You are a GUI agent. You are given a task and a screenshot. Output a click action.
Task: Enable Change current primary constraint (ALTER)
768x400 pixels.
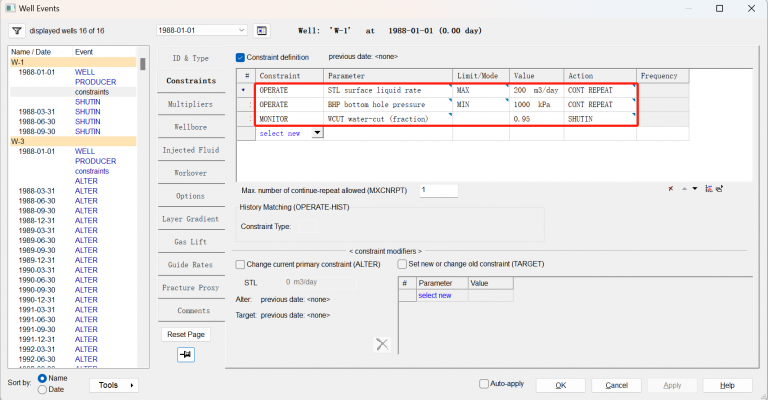click(x=240, y=264)
